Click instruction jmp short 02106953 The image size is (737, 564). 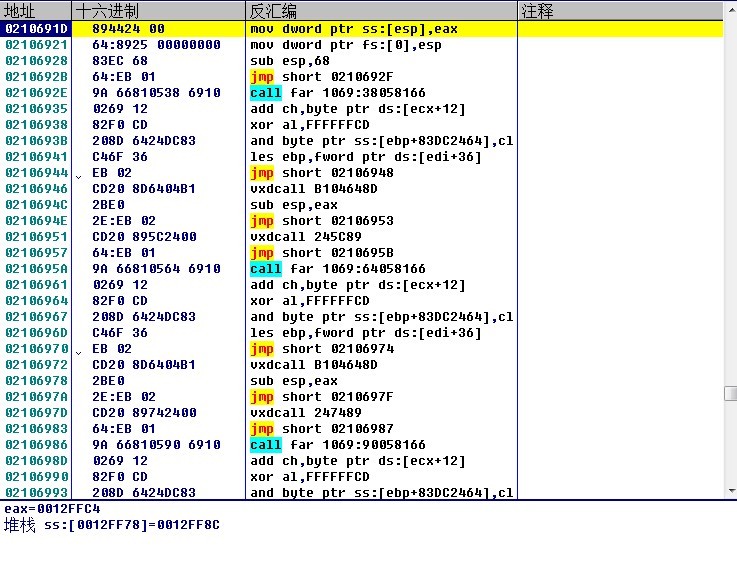point(322,220)
